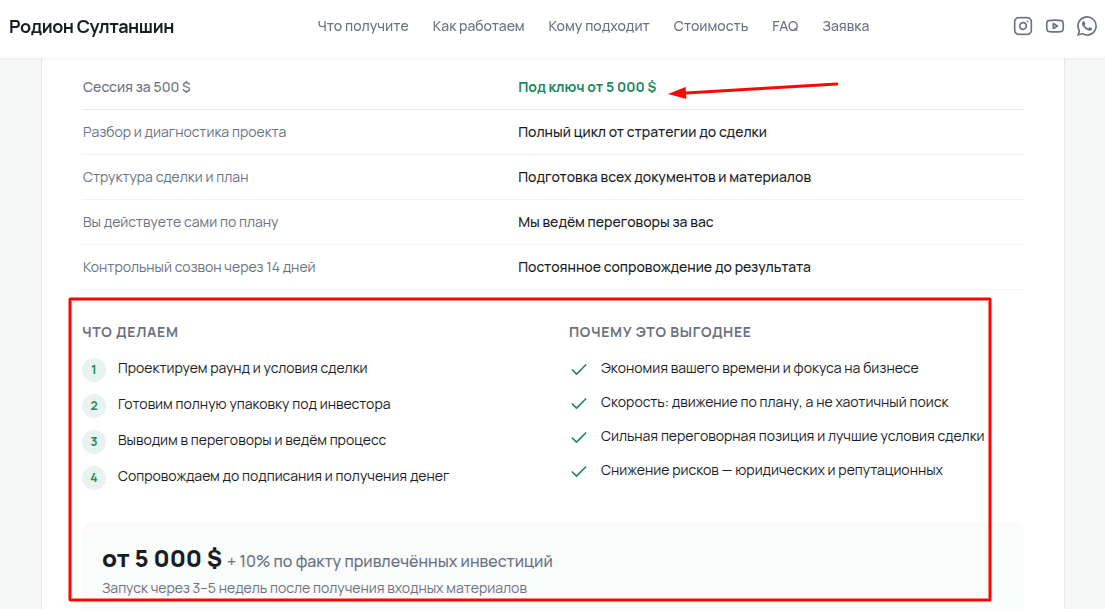Click the 'ЧТО ДЕЛАЕМ' heading
Viewport: 1105px width, 609px height.
pos(130,332)
